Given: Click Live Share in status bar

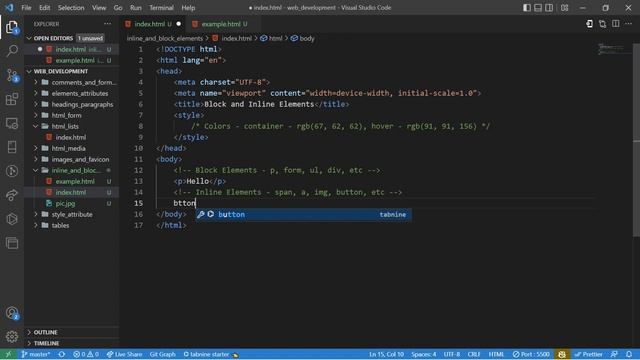Looking at the screenshot, I should point(124,354).
